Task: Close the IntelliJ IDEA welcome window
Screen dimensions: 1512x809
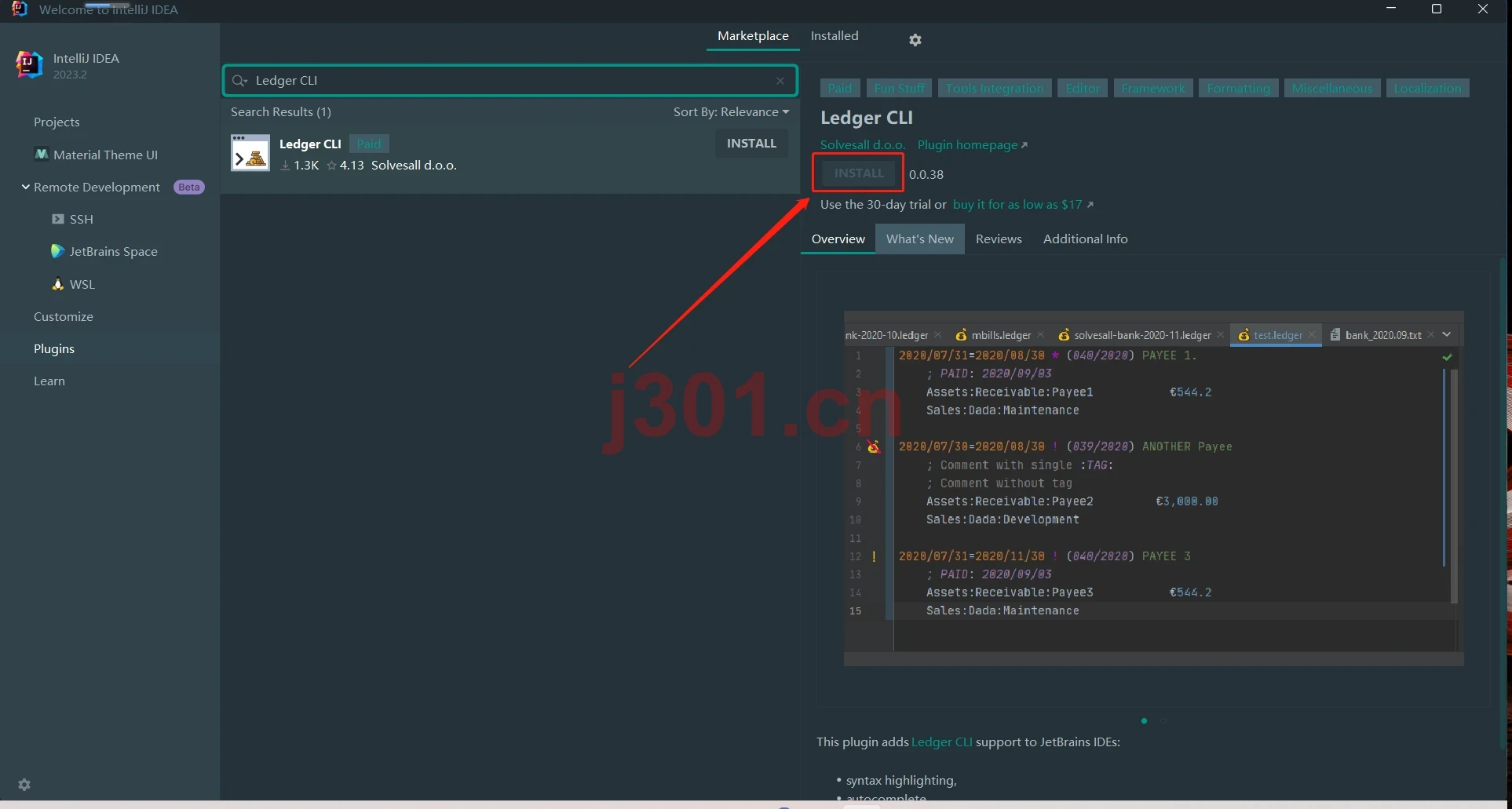Action: (x=1483, y=9)
